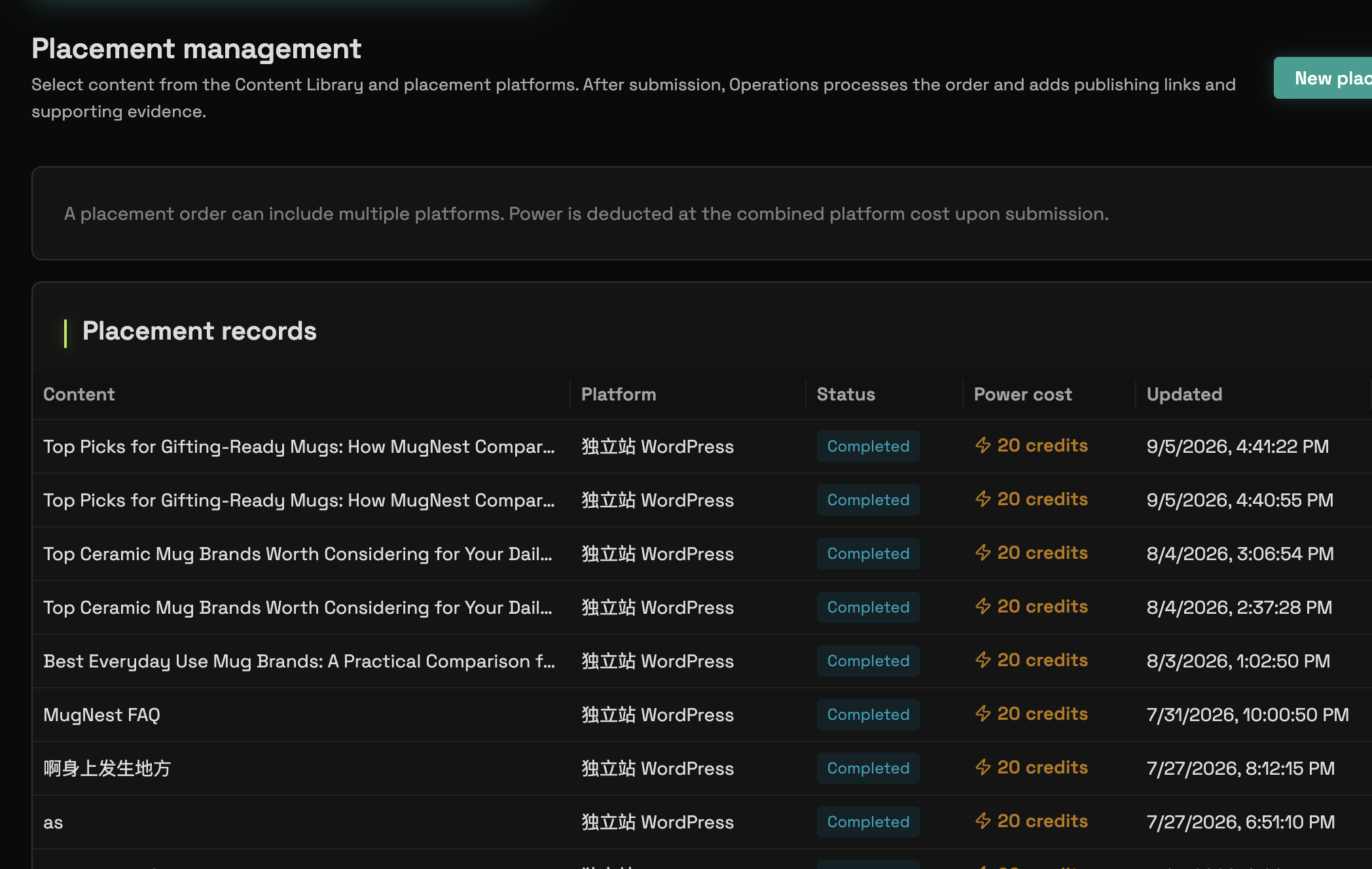Click Completed badge in 4:41:22 PM row
The height and width of the screenshot is (869, 1372).
click(x=868, y=446)
